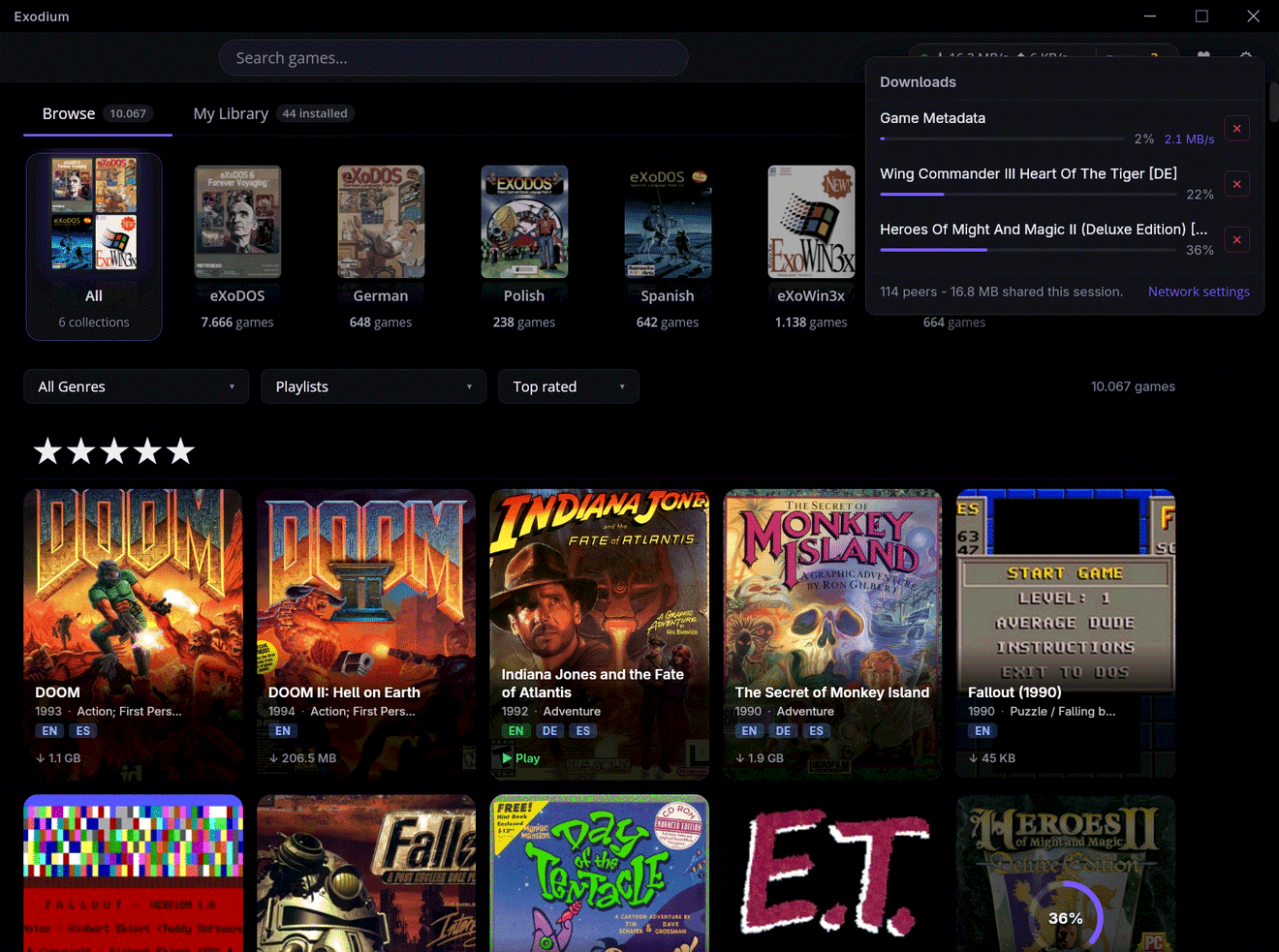Select the EN badge on DOOM II
Screen dimensions: 1279x952
tap(283, 731)
